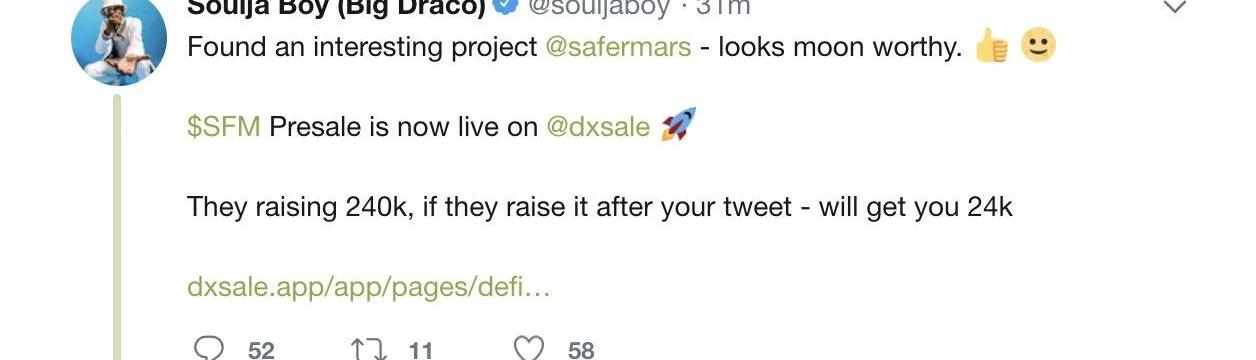Like the tweet with the heart icon
This screenshot has width=1256, height=360.
[529, 348]
